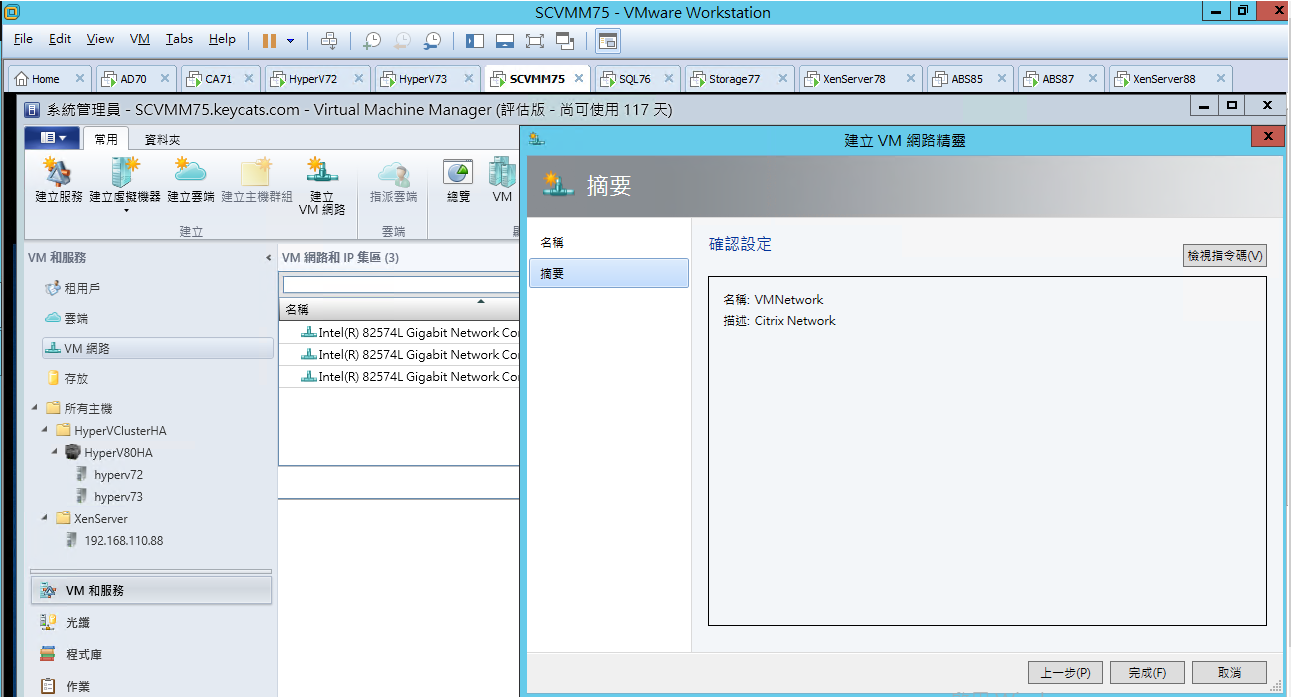Click the console view toolbar icon

pyautogui.click(x=607, y=40)
